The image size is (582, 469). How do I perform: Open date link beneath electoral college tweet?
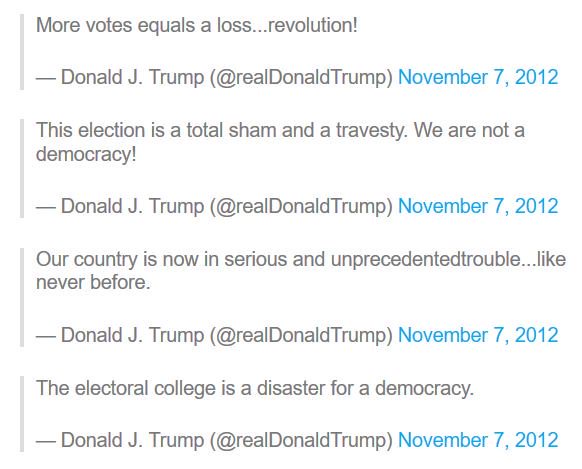click(x=478, y=440)
